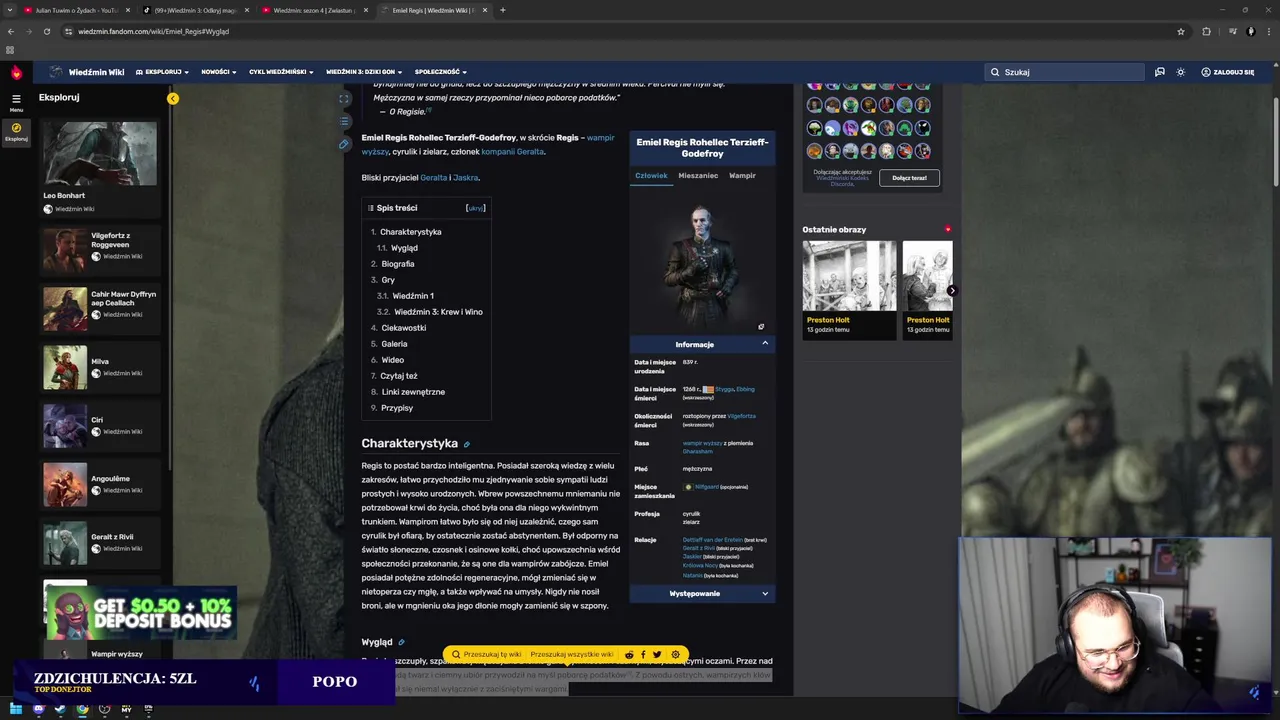The width and height of the screenshot is (1280, 720).
Task: Open yellow bar settings gear icon
Action: 676,654
